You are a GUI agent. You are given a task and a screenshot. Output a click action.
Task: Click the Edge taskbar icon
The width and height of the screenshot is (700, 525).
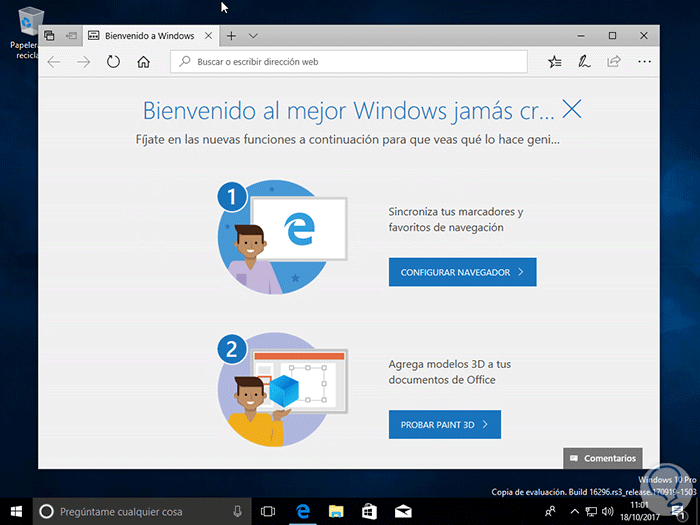point(303,512)
